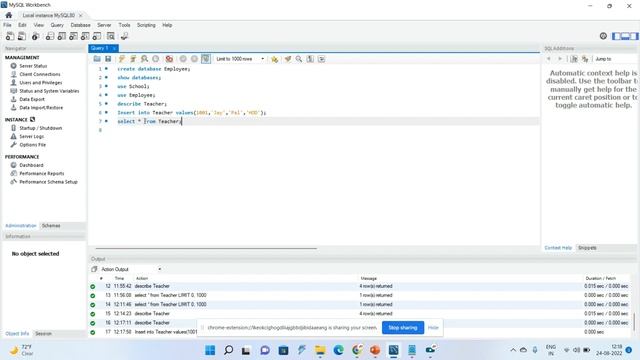The height and width of the screenshot is (360, 640).
Task: Switch to the Object Info tab
Action: (17, 333)
